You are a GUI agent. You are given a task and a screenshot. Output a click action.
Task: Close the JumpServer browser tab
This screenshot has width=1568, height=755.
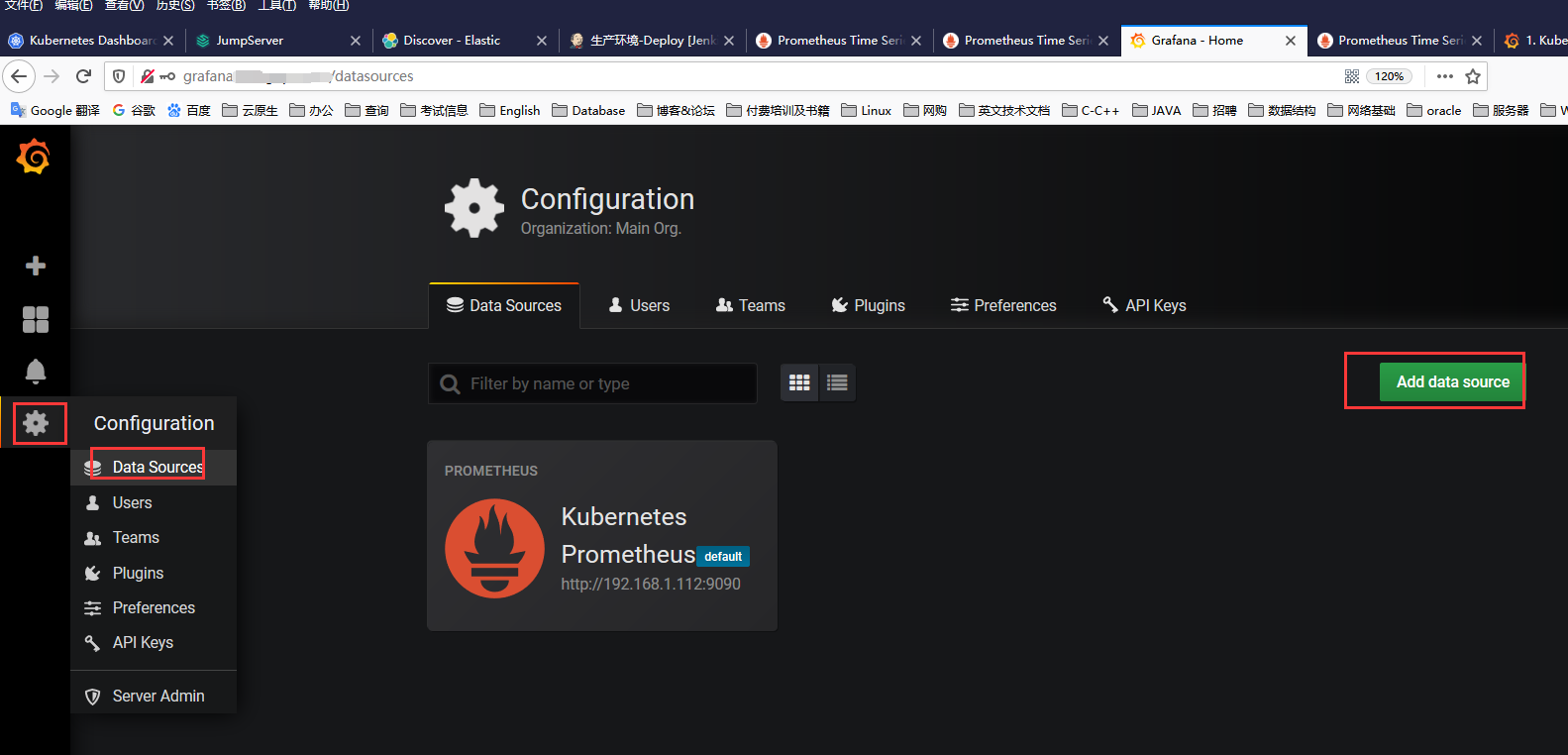click(356, 41)
